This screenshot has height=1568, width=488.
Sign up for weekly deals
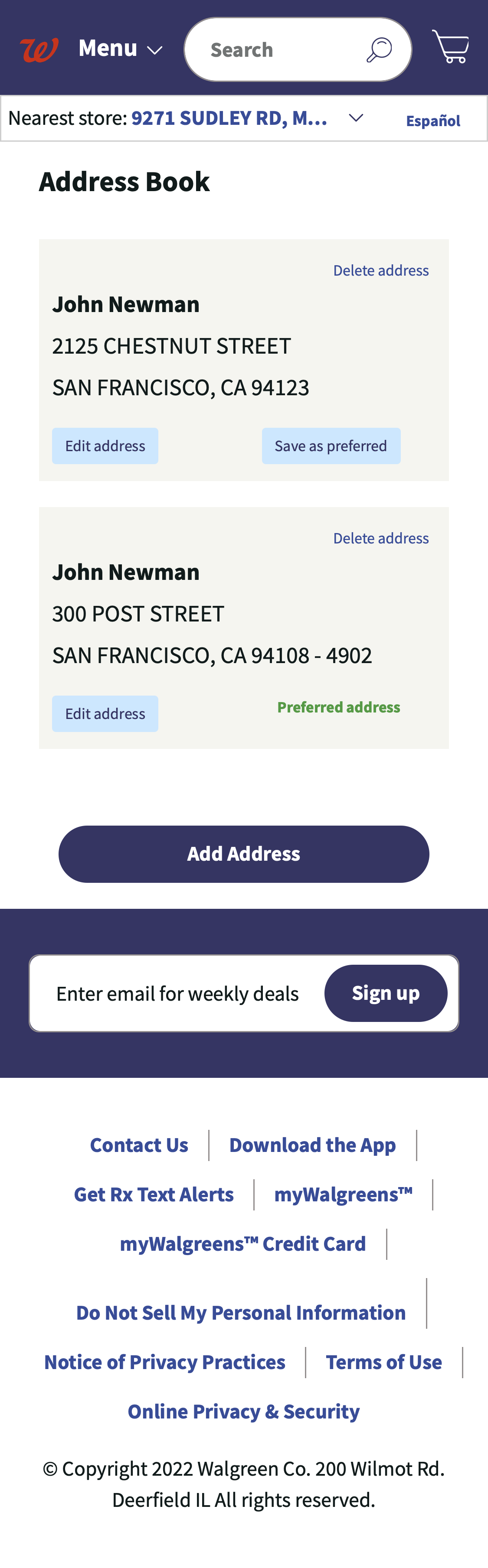tap(386, 993)
